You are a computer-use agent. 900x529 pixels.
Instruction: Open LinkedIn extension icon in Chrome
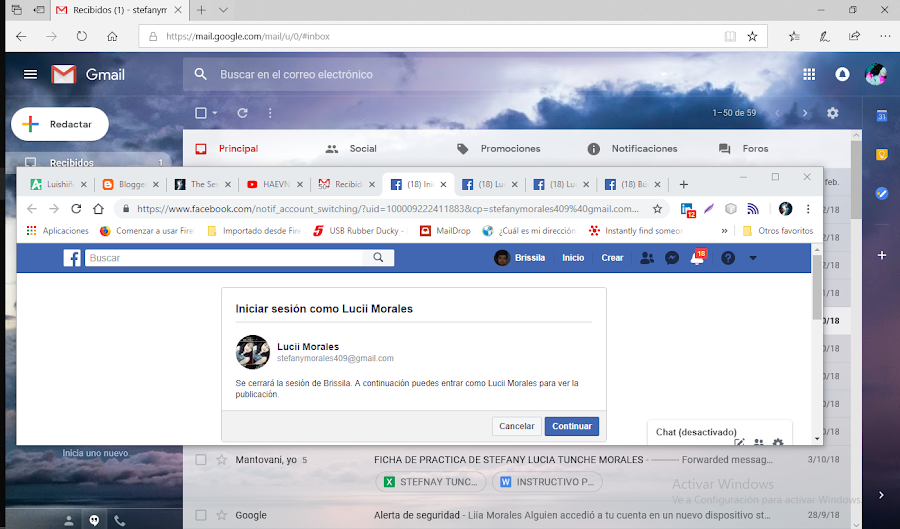click(x=687, y=209)
